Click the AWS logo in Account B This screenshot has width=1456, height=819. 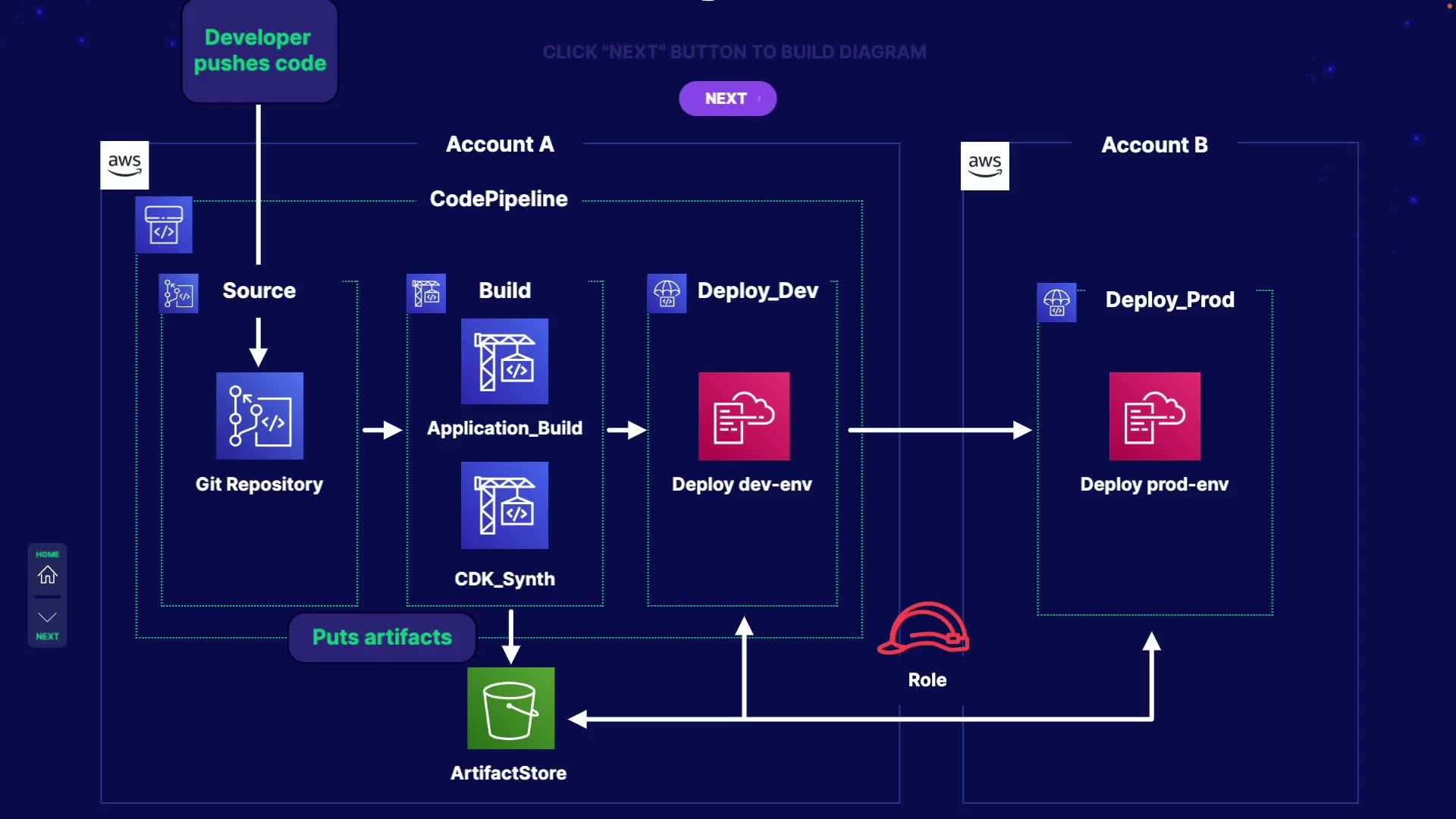pos(984,165)
